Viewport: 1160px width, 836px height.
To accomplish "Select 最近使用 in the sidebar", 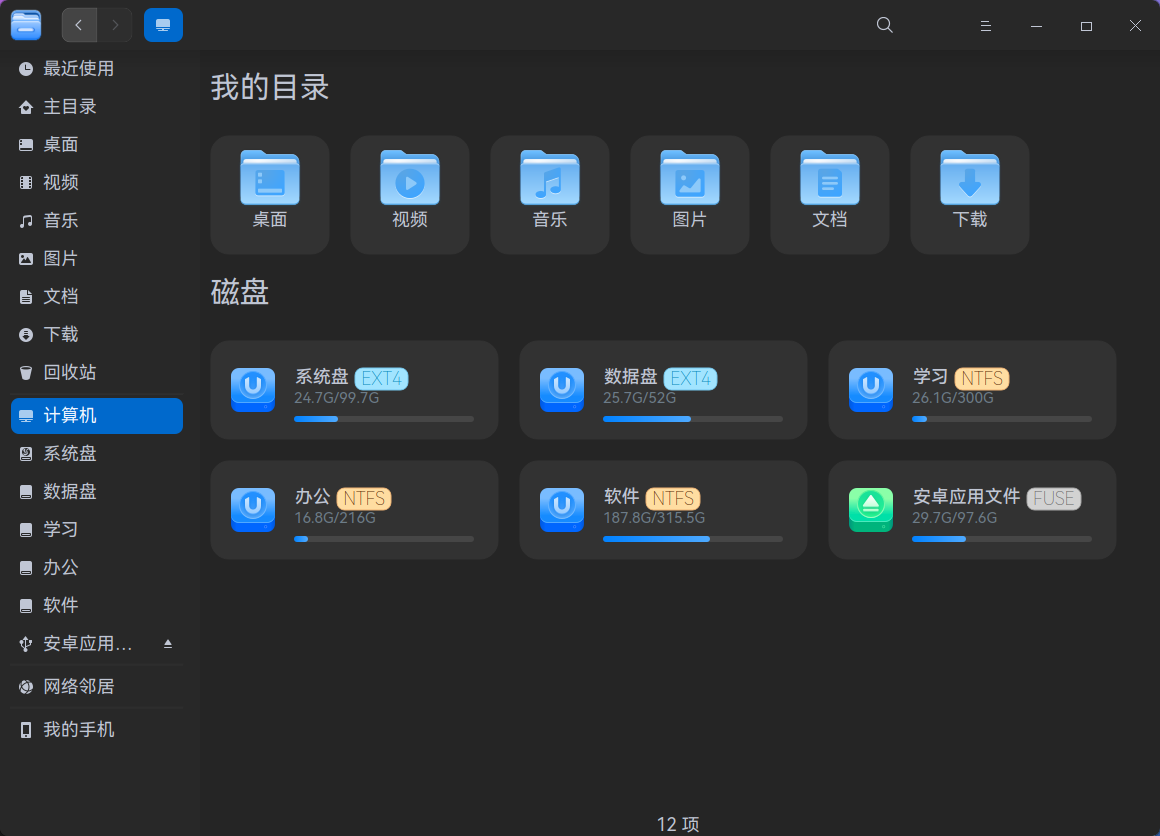I will pyautogui.click(x=97, y=69).
